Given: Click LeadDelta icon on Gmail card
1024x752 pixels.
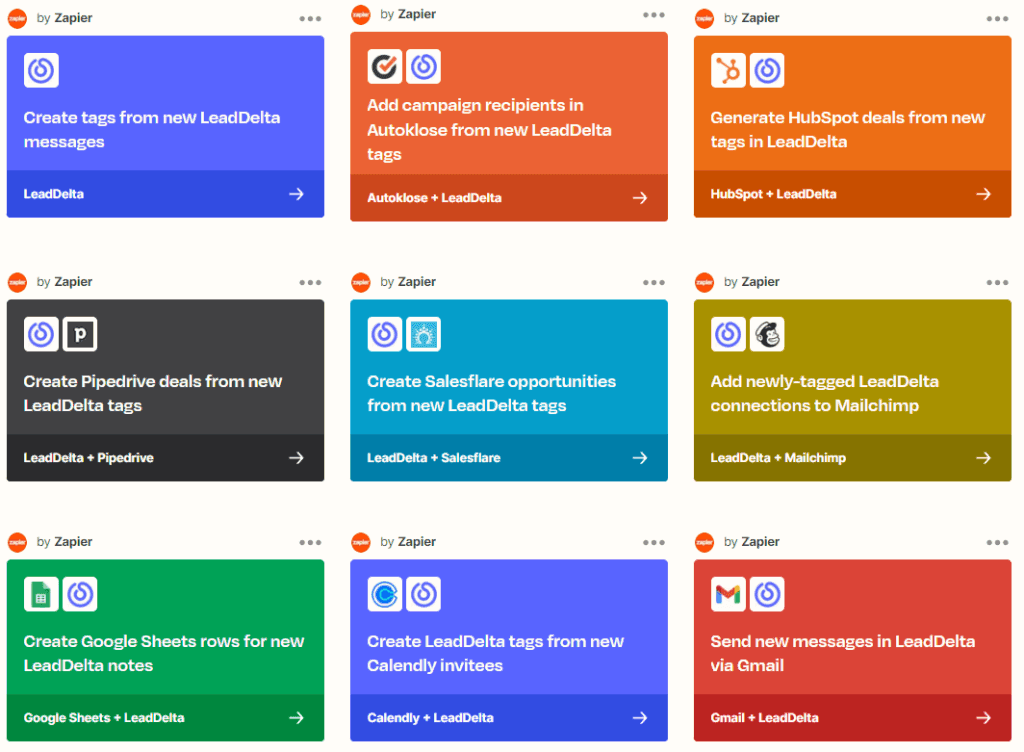Looking at the screenshot, I should coord(767,593).
